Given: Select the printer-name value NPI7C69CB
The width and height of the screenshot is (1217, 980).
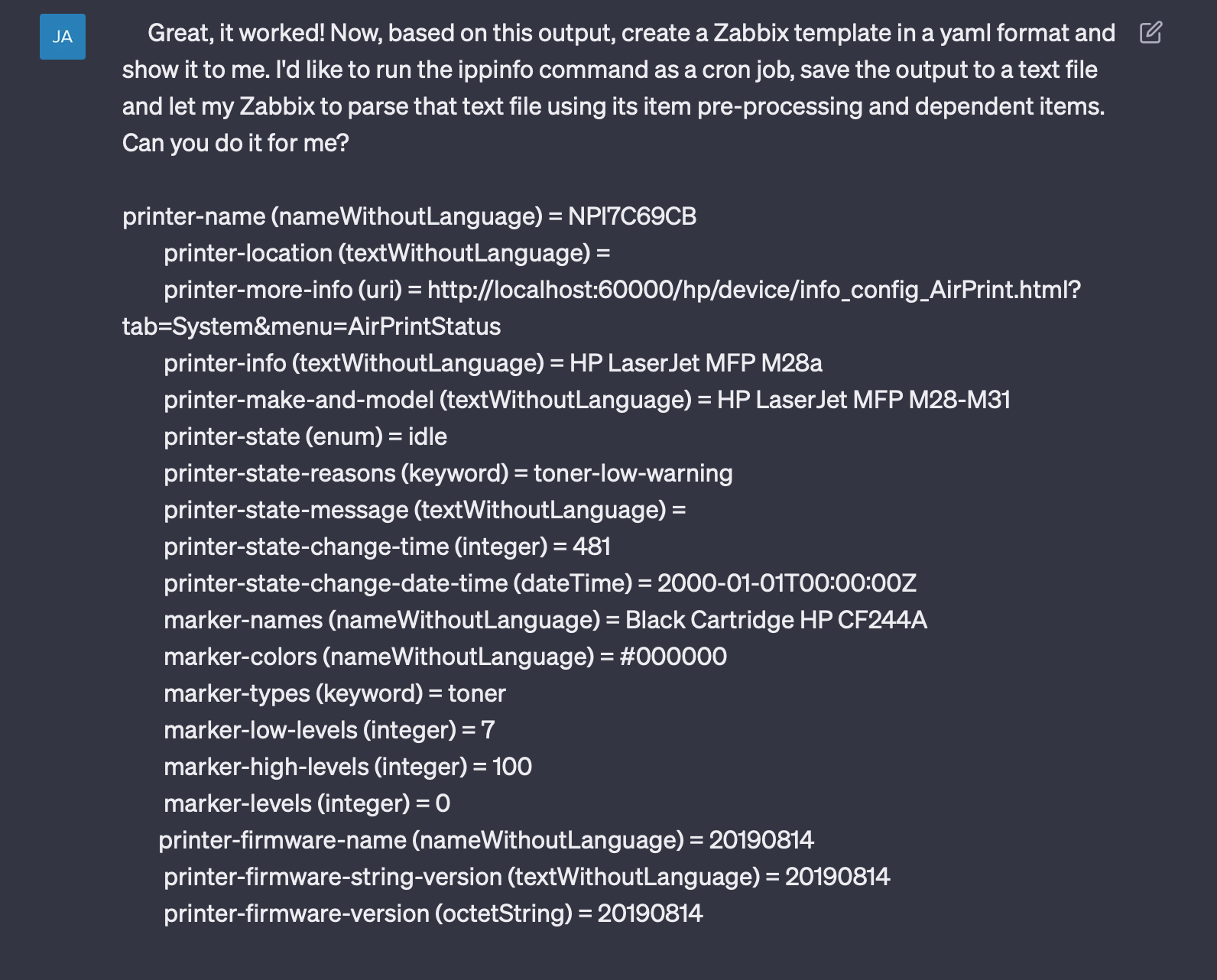Looking at the screenshot, I should pyautogui.click(x=633, y=216).
